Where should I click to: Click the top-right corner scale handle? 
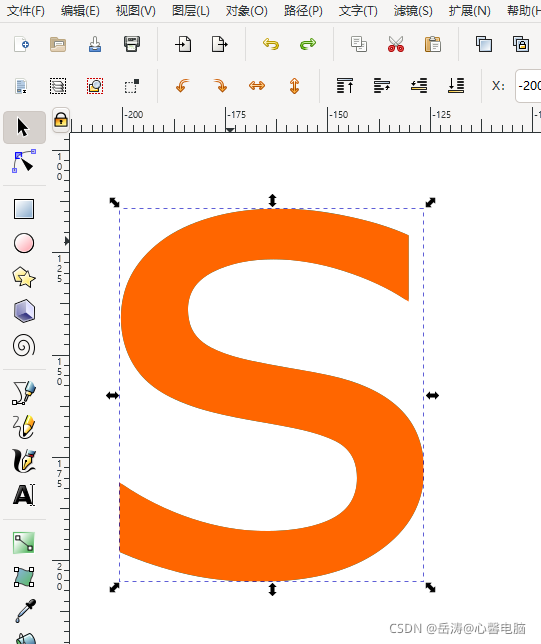[430, 202]
